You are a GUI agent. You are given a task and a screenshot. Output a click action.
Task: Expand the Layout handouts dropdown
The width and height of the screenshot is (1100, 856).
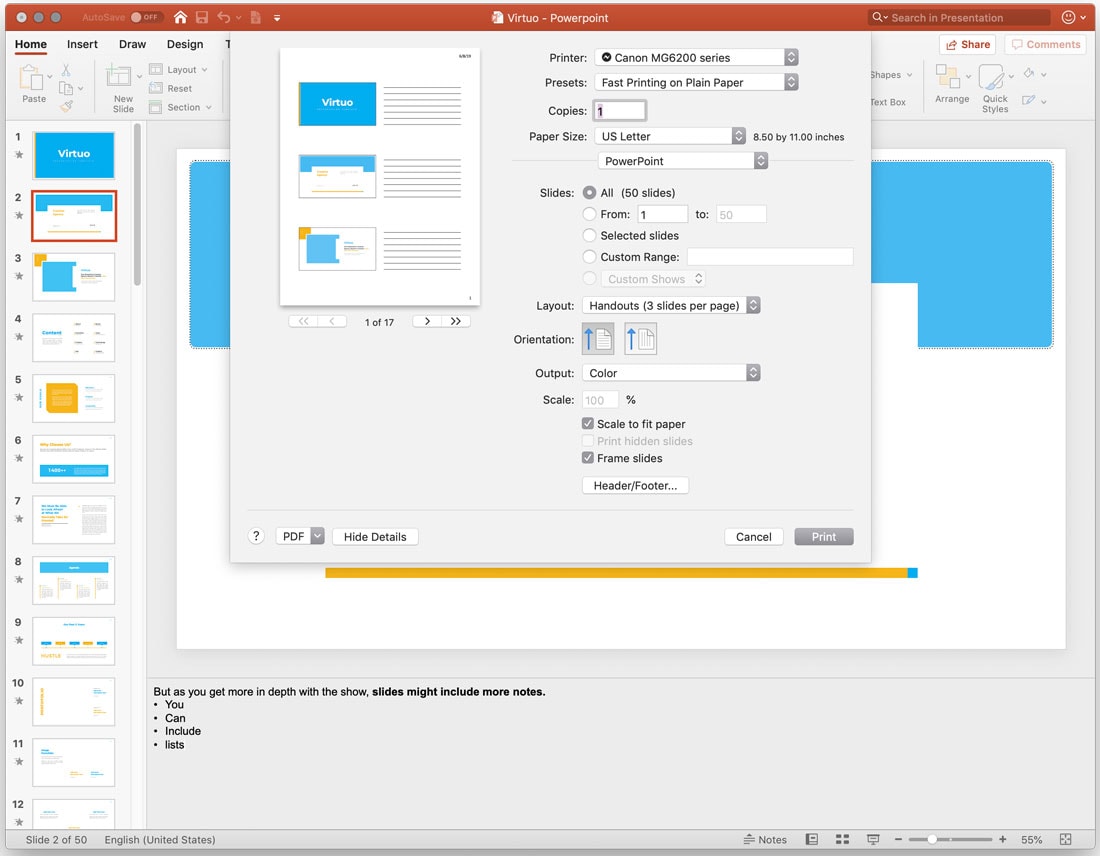671,306
